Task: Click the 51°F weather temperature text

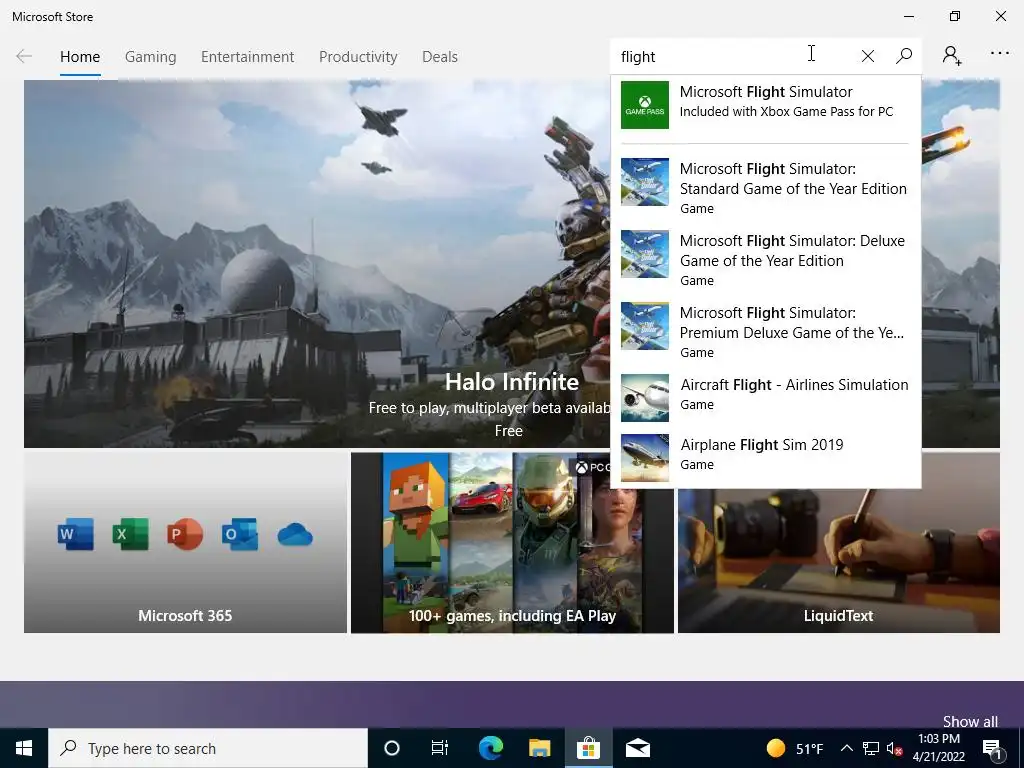Action: tap(809, 748)
